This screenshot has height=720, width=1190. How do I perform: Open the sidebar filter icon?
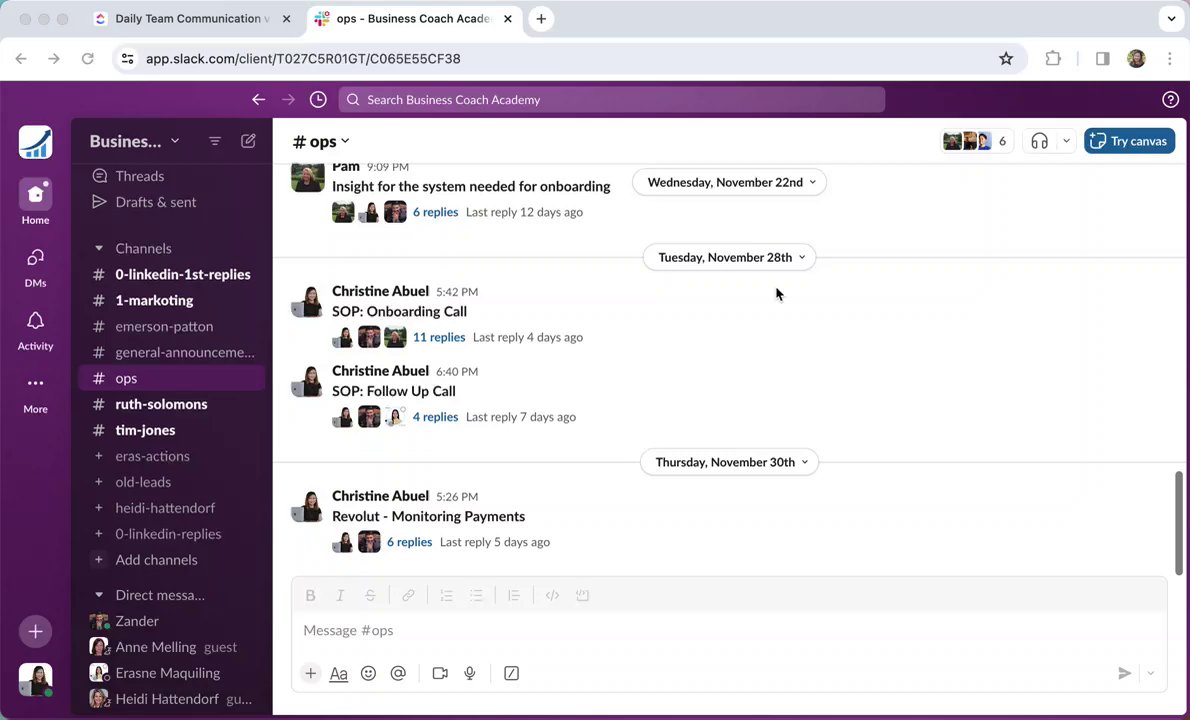(x=215, y=141)
